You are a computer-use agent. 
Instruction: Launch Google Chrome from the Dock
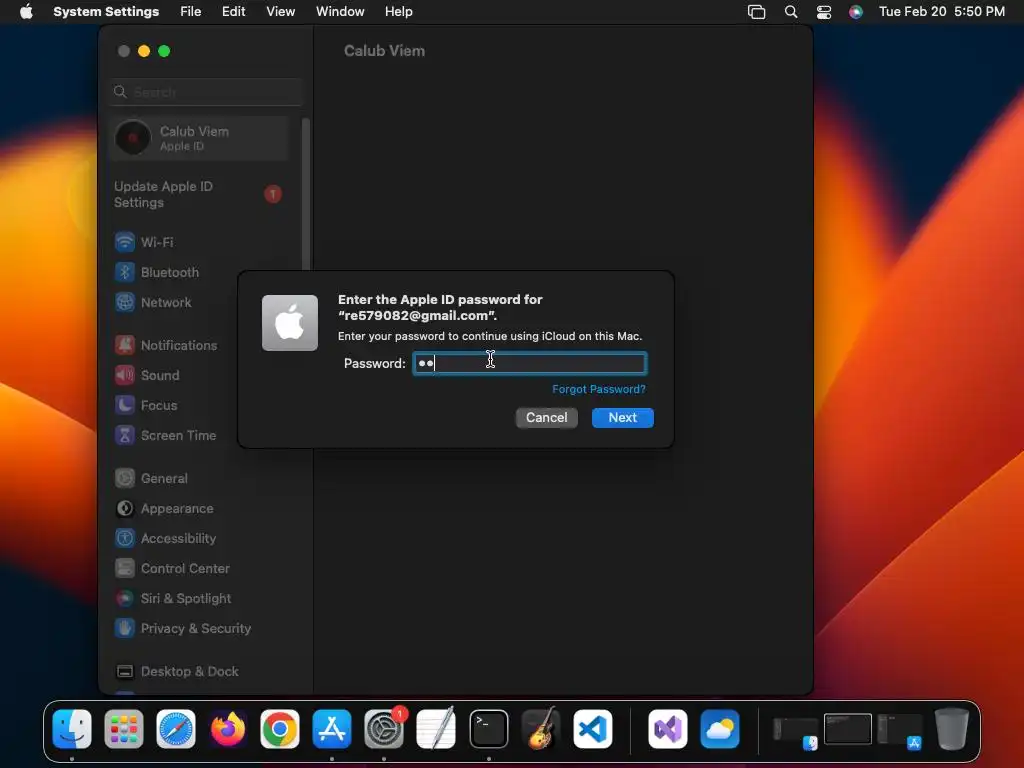coord(280,729)
